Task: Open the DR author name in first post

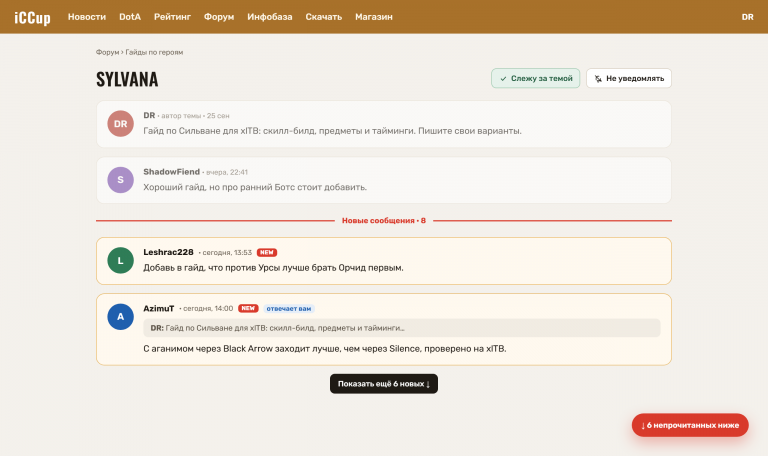Action: (x=149, y=116)
